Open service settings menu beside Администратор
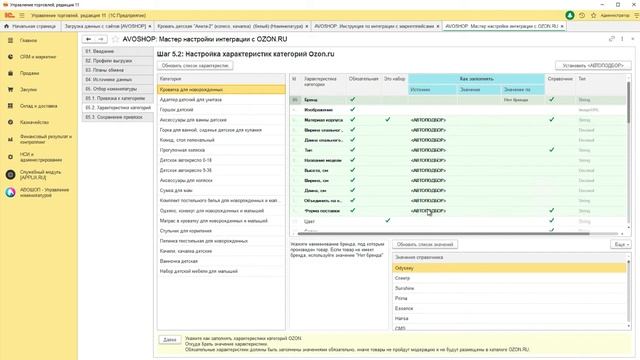The image size is (640, 360). 636,16
